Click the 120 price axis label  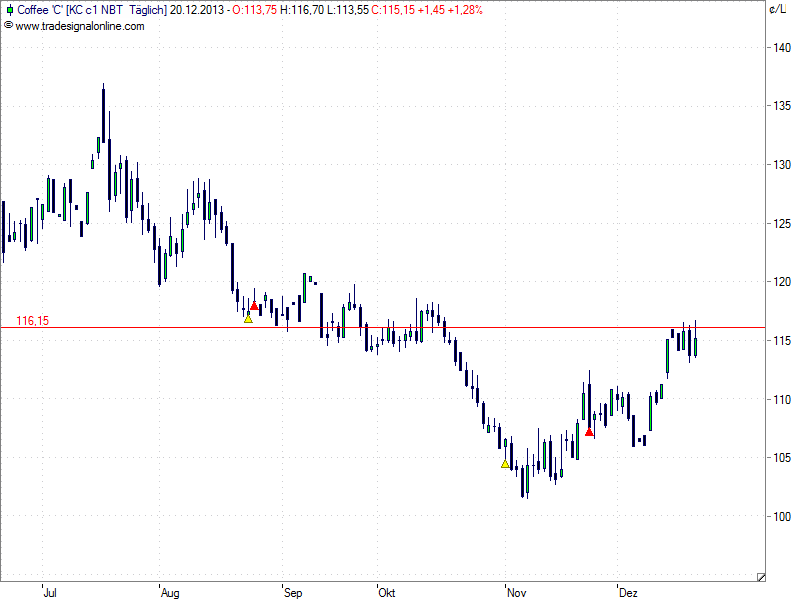pos(782,282)
